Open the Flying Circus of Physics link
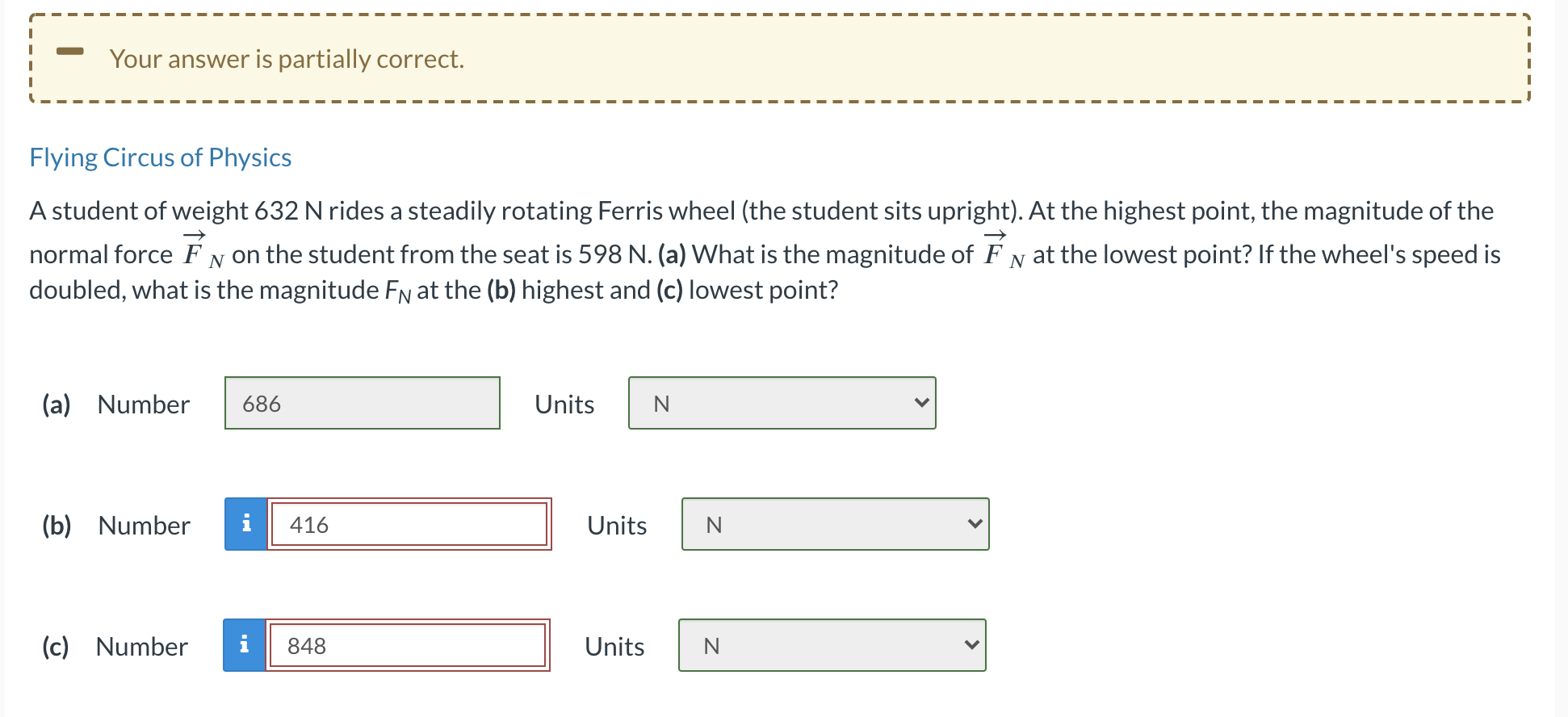The width and height of the screenshot is (1568, 717). pyautogui.click(x=160, y=157)
